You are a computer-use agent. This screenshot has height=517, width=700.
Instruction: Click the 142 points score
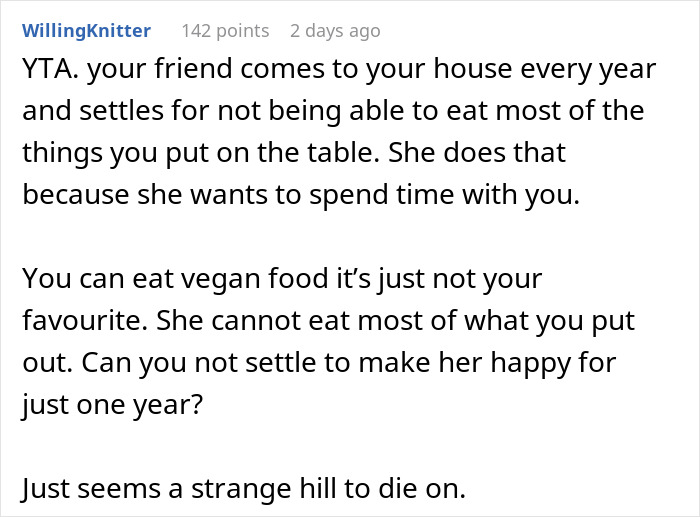click(x=225, y=31)
